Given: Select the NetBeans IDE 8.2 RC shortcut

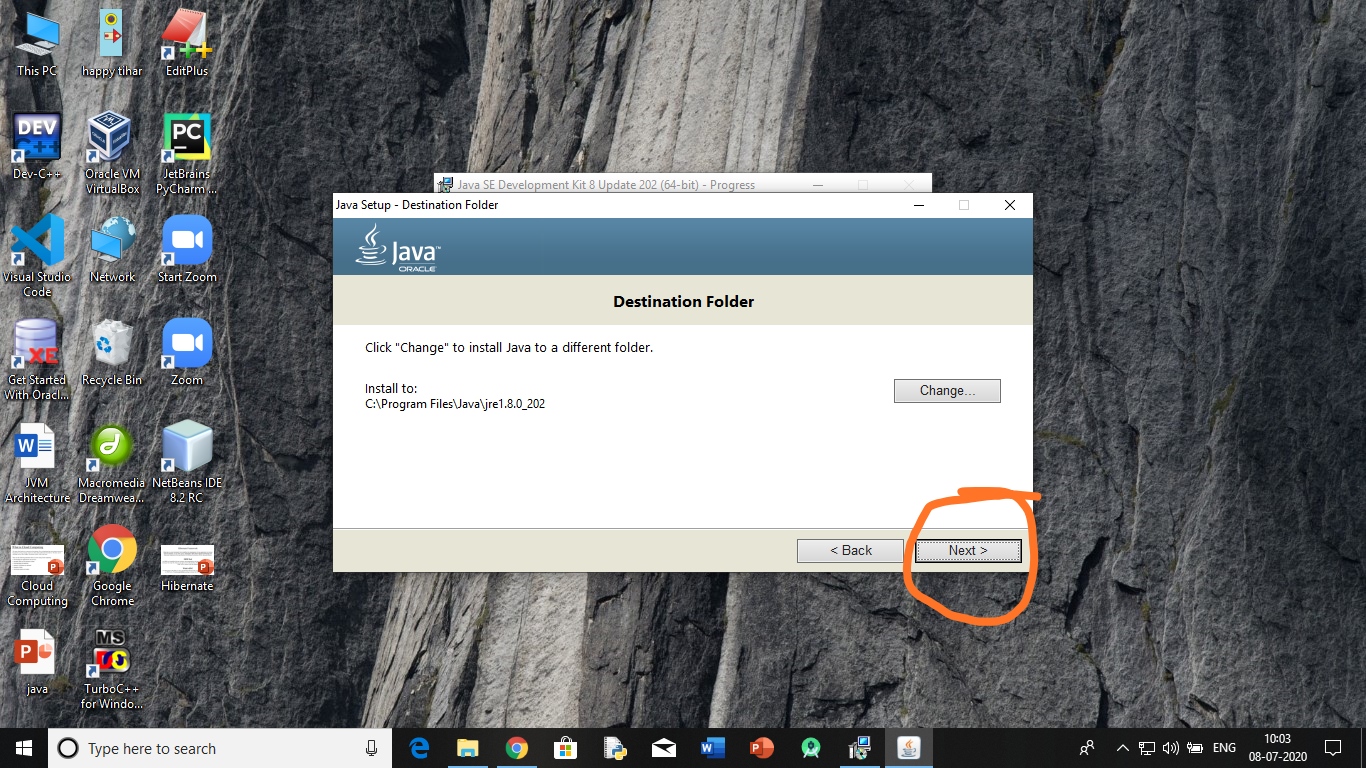Looking at the screenshot, I should pos(187,463).
